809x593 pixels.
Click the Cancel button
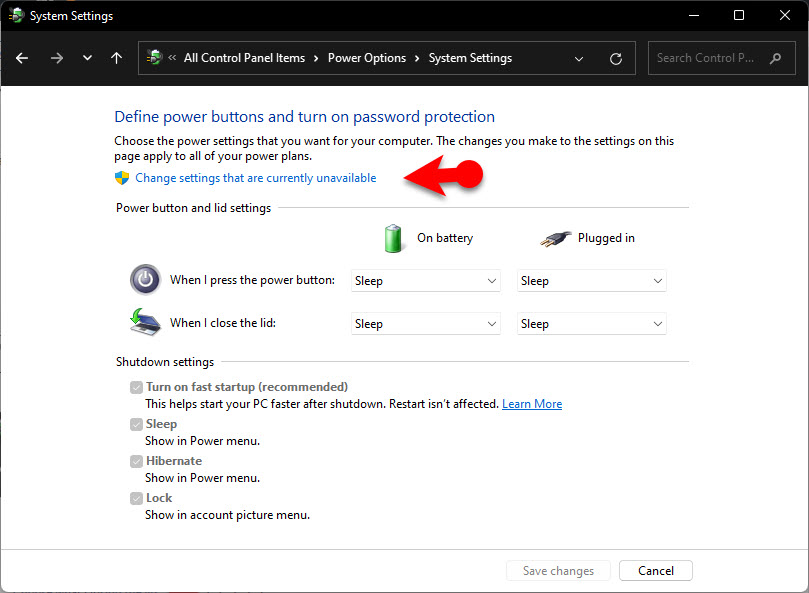point(656,571)
